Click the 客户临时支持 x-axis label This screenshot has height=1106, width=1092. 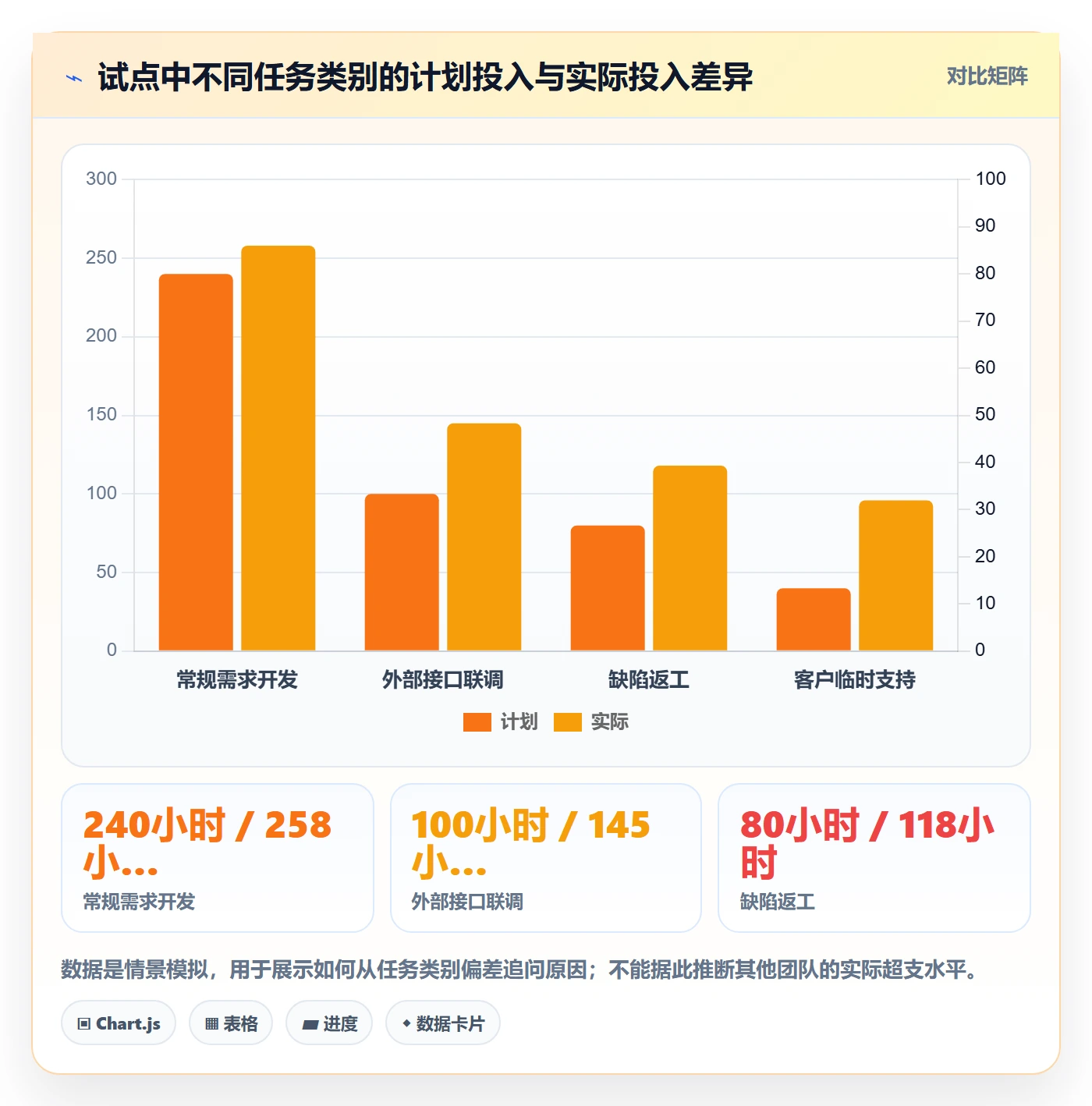(855, 680)
